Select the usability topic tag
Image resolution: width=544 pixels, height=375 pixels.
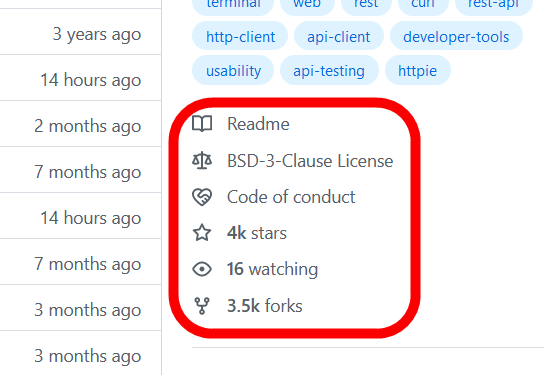pos(233,70)
